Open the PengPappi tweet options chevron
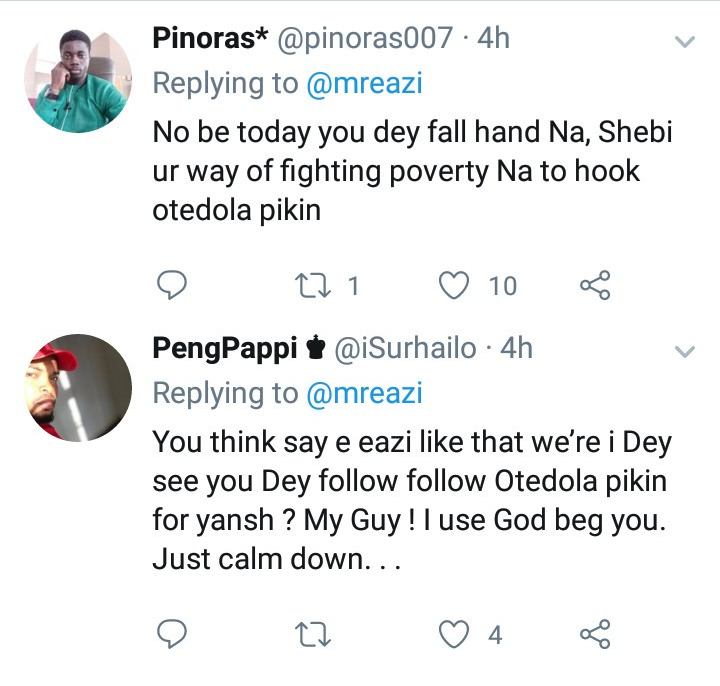This screenshot has width=720, height=686. click(685, 351)
